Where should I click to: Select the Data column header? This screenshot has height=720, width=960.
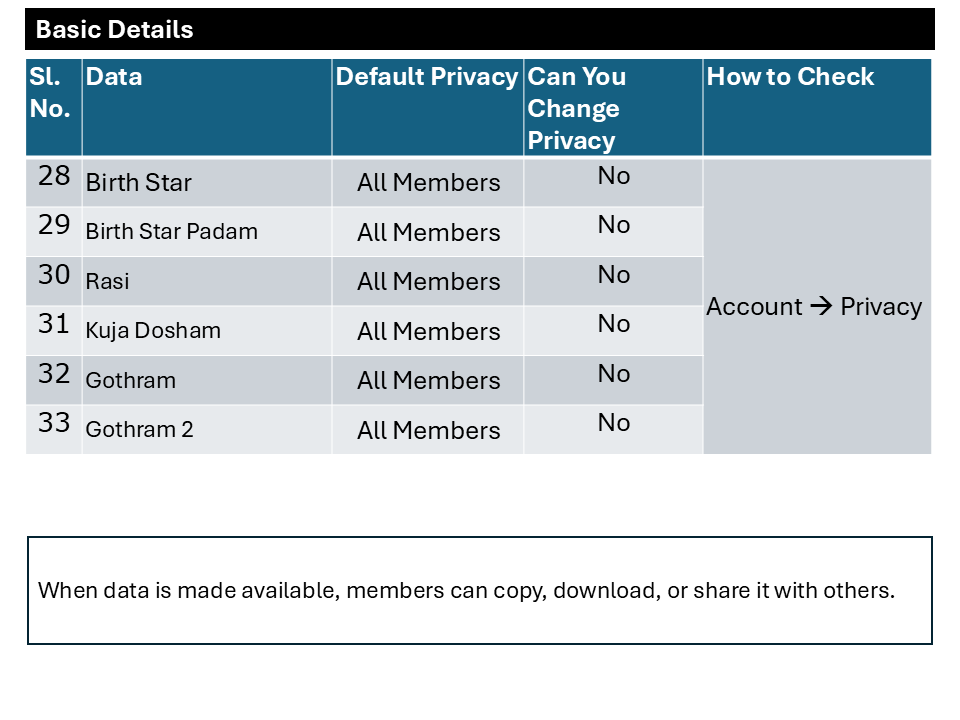207,108
